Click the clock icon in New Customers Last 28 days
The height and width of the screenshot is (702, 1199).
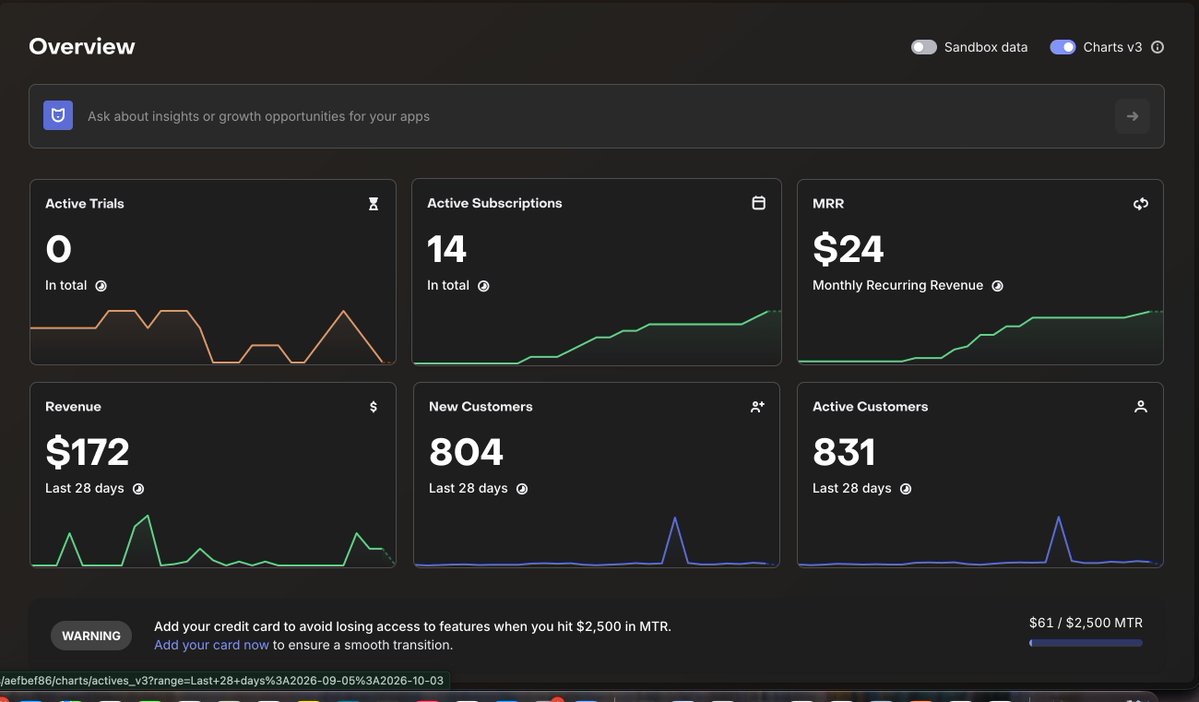click(522, 489)
